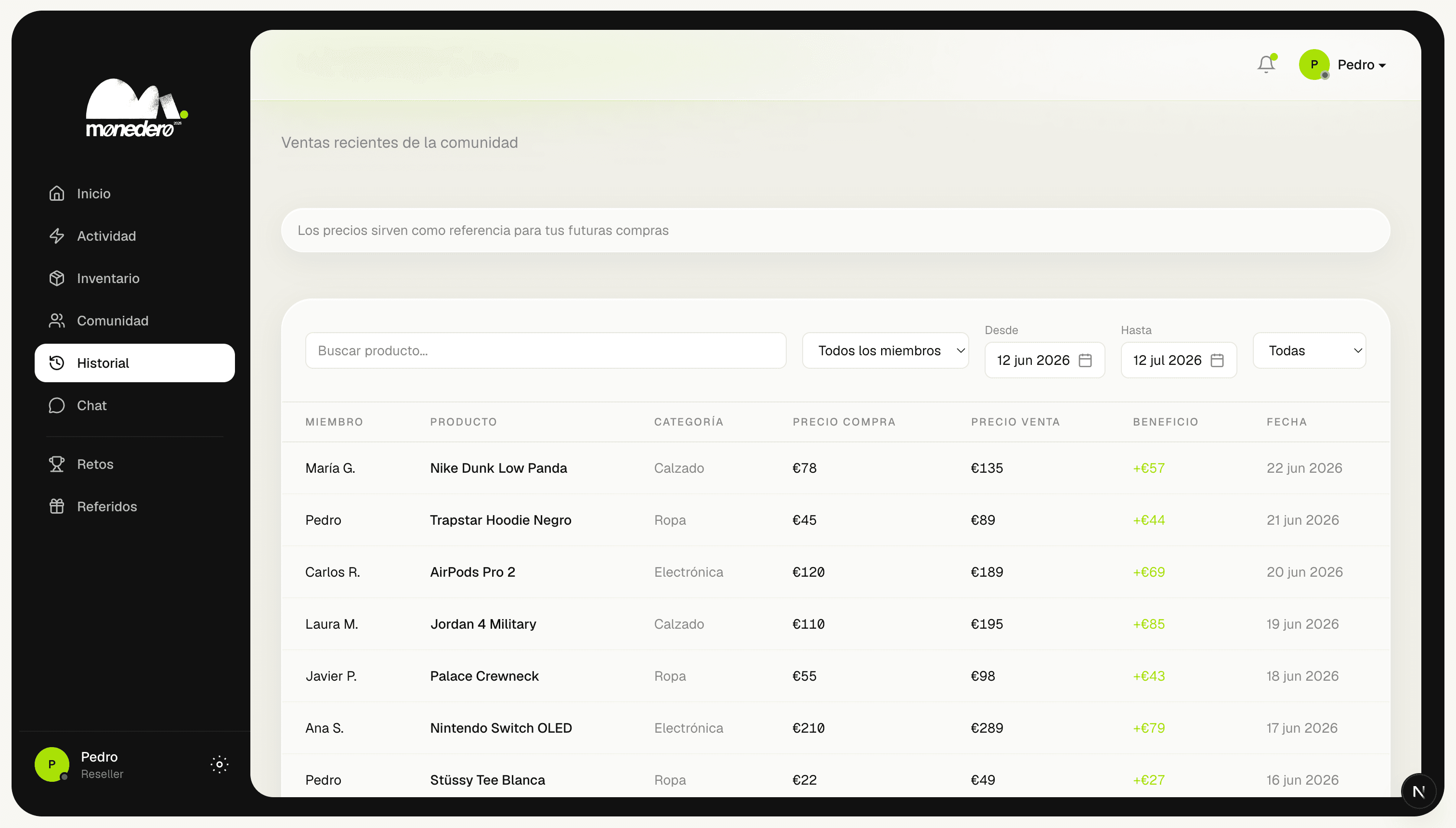The width and height of the screenshot is (1456, 828).
Task: Click the Ventas recientes de la comunidad heading
Action: pos(400,143)
